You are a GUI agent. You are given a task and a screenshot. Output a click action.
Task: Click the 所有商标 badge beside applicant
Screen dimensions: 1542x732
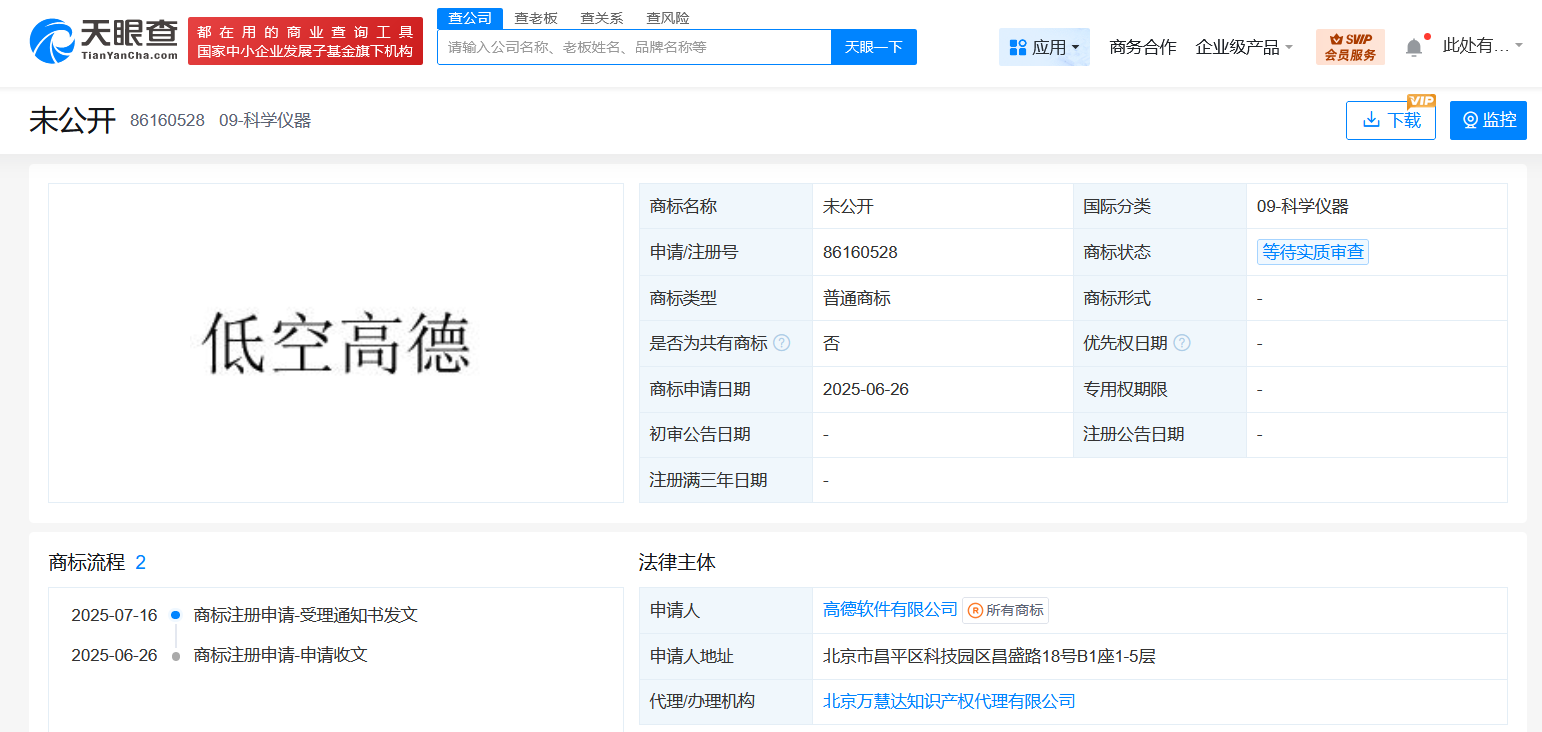pos(1006,610)
